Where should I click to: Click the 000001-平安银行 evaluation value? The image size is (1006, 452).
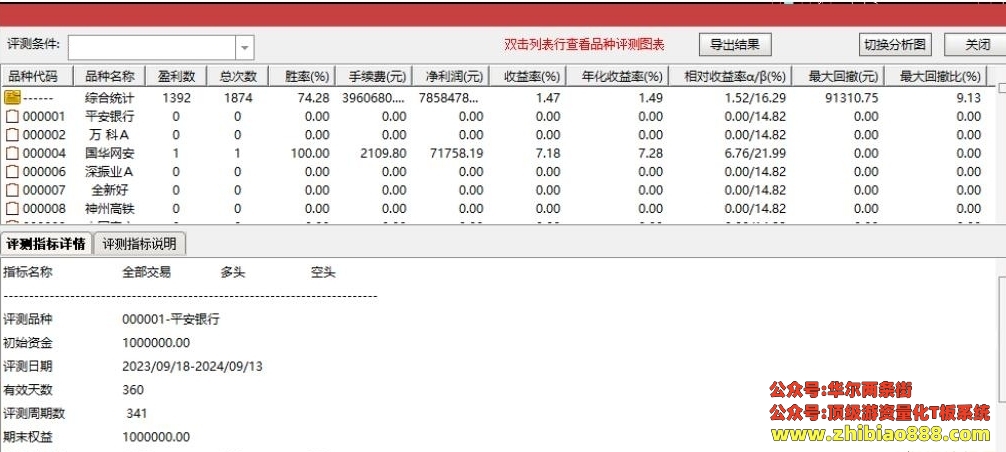(171, 319)
